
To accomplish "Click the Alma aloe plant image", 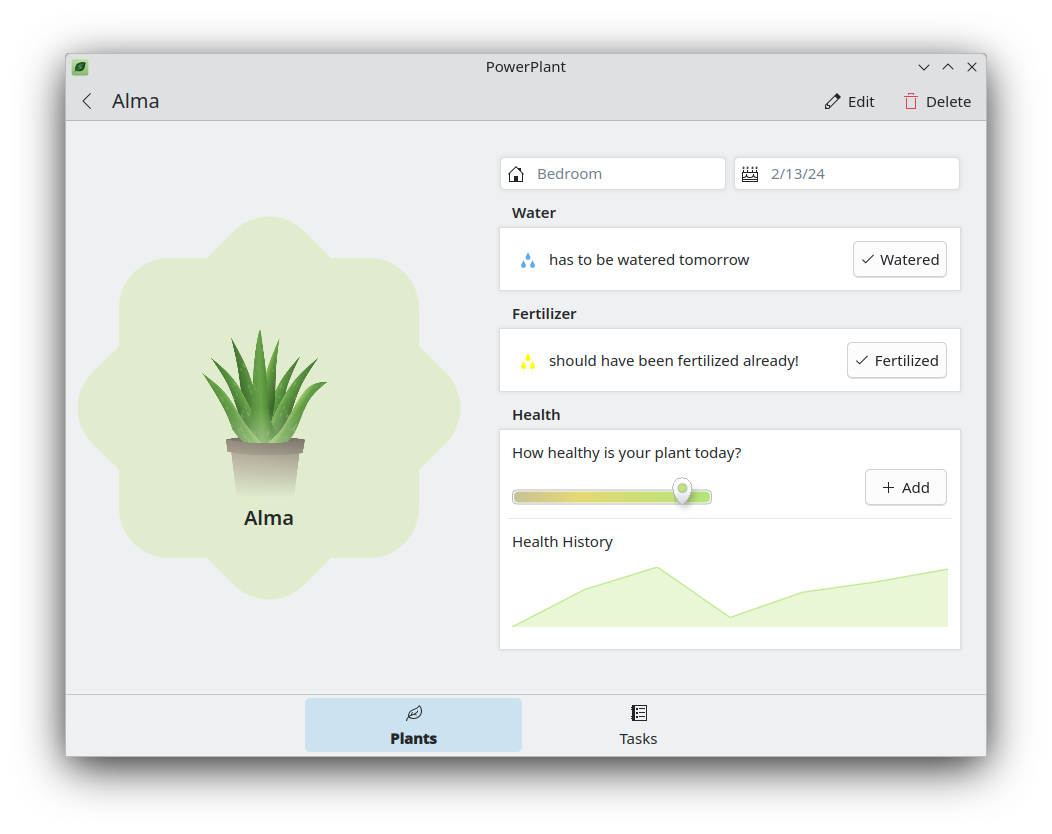I will 265,410.
